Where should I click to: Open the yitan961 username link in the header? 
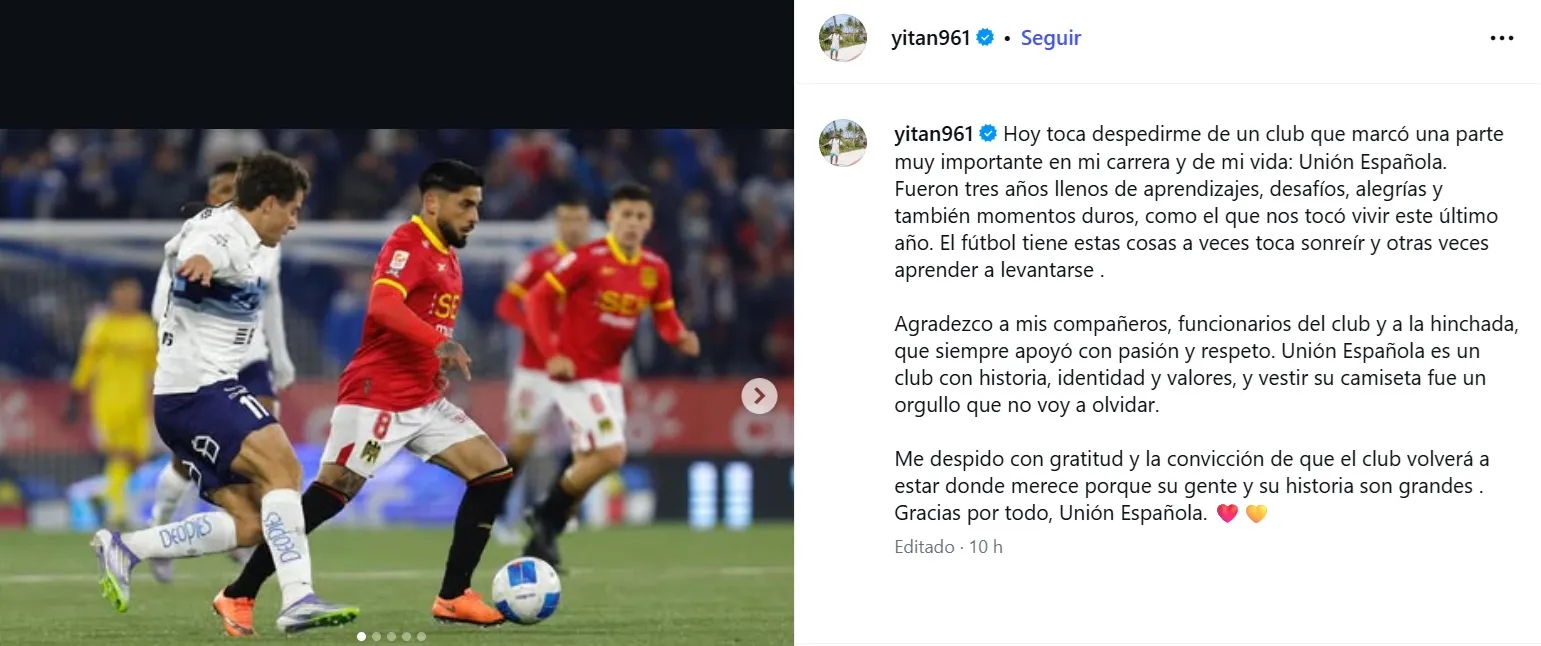click(931, 38)
